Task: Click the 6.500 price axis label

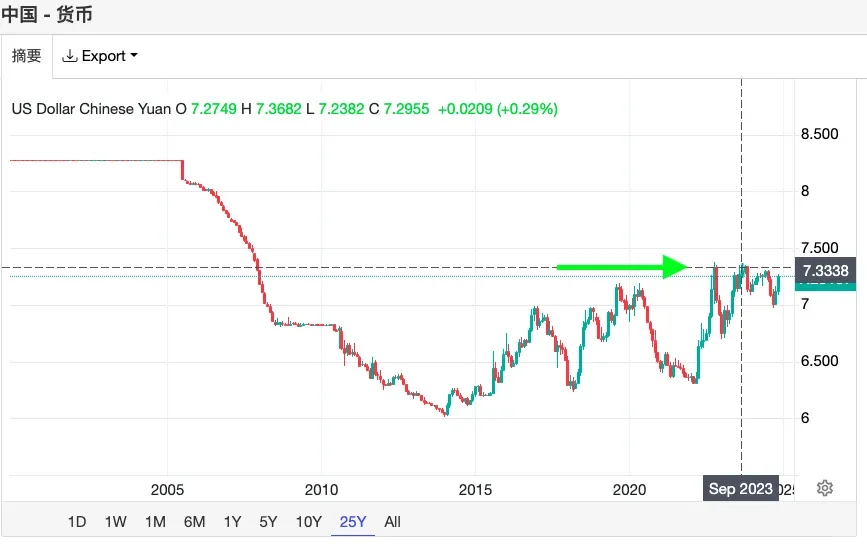Action: pos(819,361)
